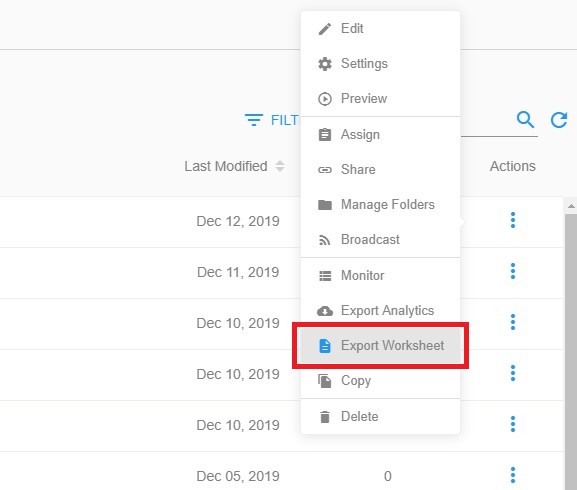Click the scrollbar up arrow

571,206
